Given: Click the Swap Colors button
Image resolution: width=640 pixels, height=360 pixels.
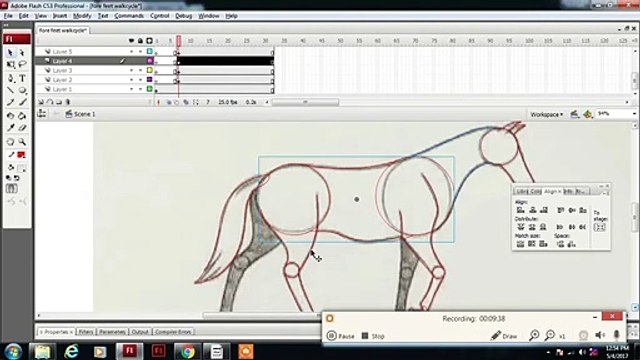Looking at the screenshot, I should 17,178.
